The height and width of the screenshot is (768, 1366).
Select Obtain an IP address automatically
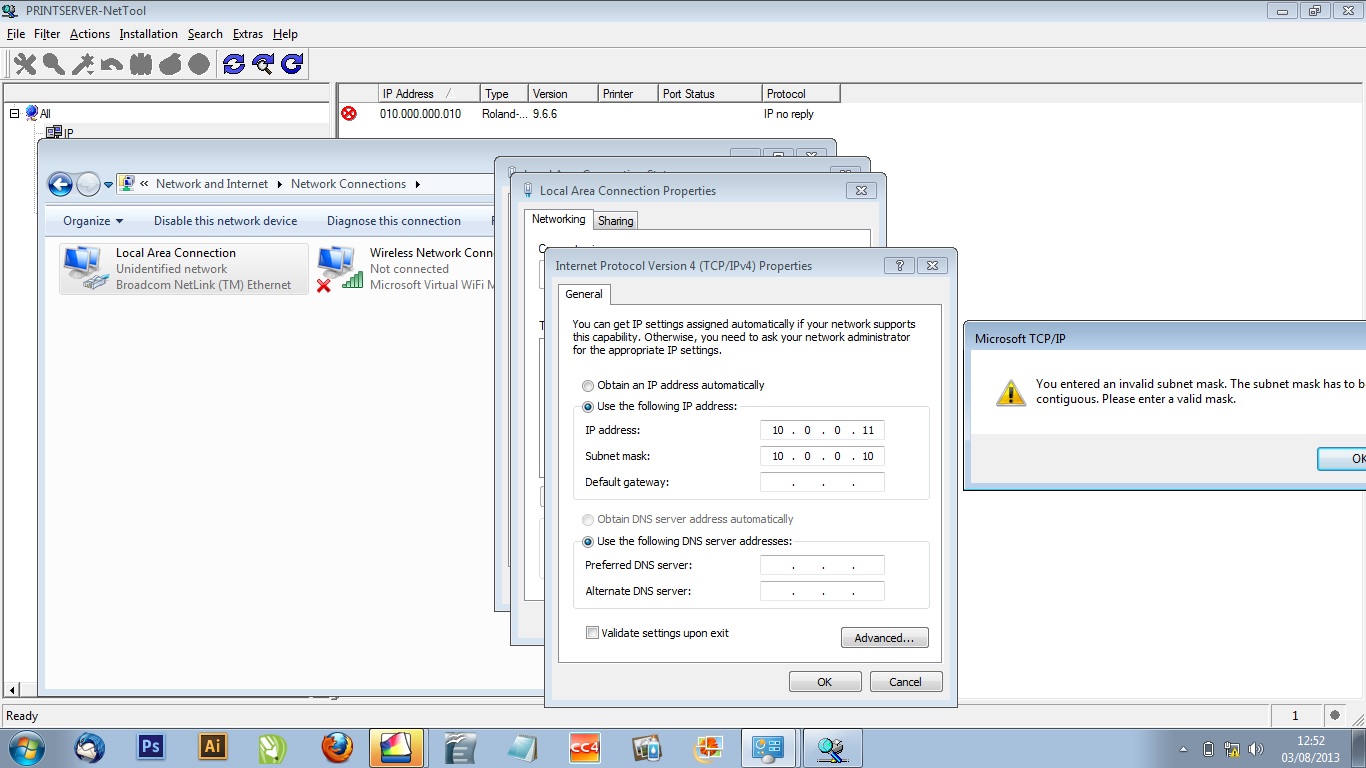coord(588,385)
